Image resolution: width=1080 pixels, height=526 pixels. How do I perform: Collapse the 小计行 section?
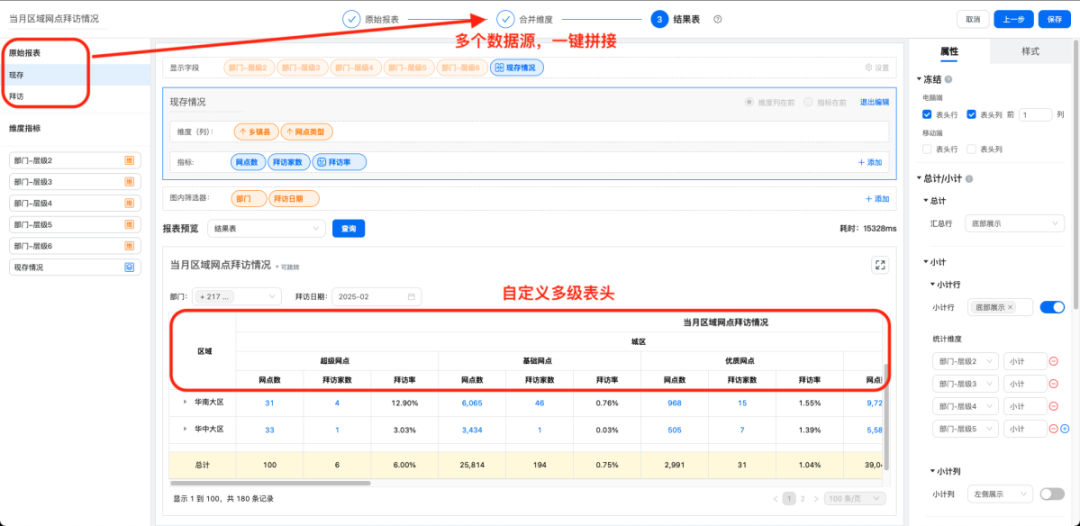tap(933, 284)
